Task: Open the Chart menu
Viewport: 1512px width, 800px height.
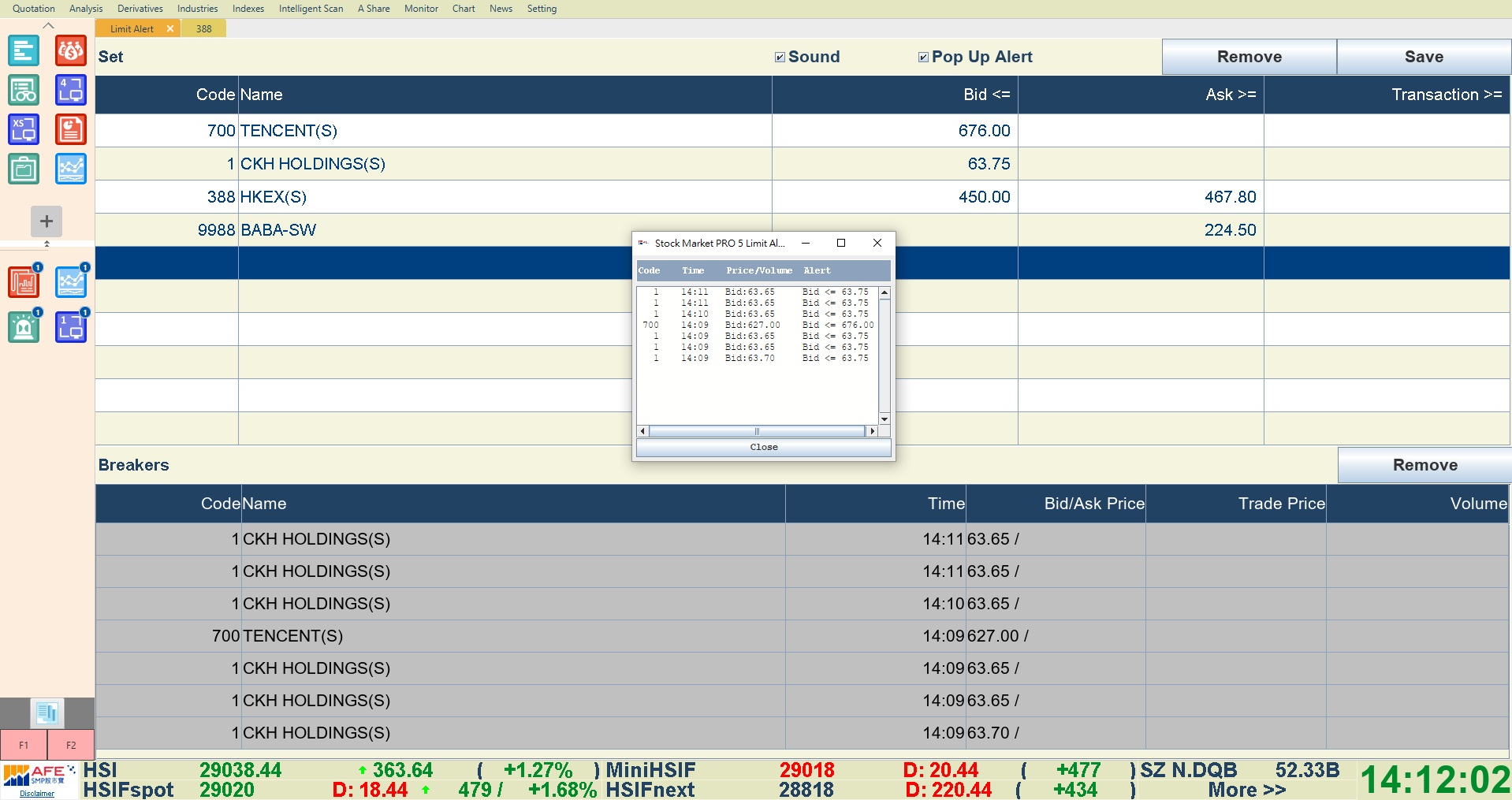Action: 464,9
